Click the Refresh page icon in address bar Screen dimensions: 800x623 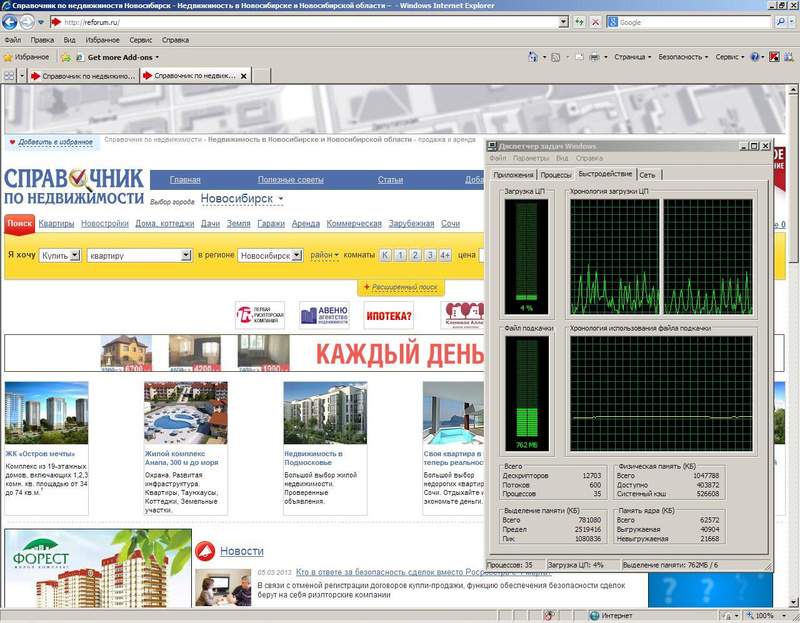[x=581, y=21]
